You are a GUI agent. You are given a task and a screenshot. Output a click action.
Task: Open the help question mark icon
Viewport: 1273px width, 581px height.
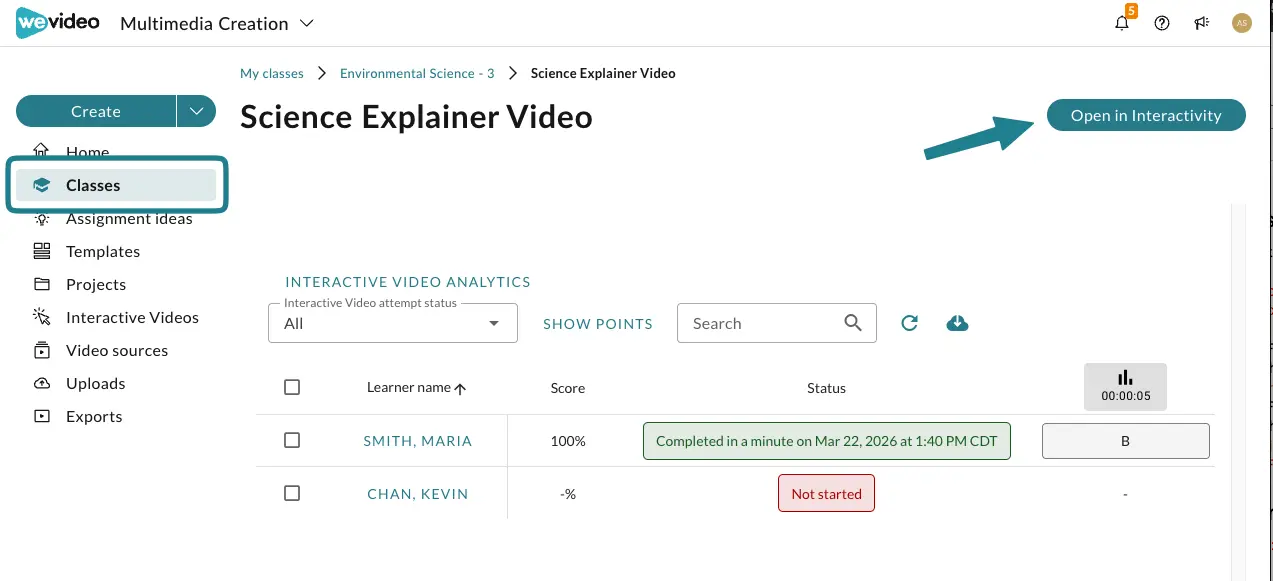tap(1162, 23)
